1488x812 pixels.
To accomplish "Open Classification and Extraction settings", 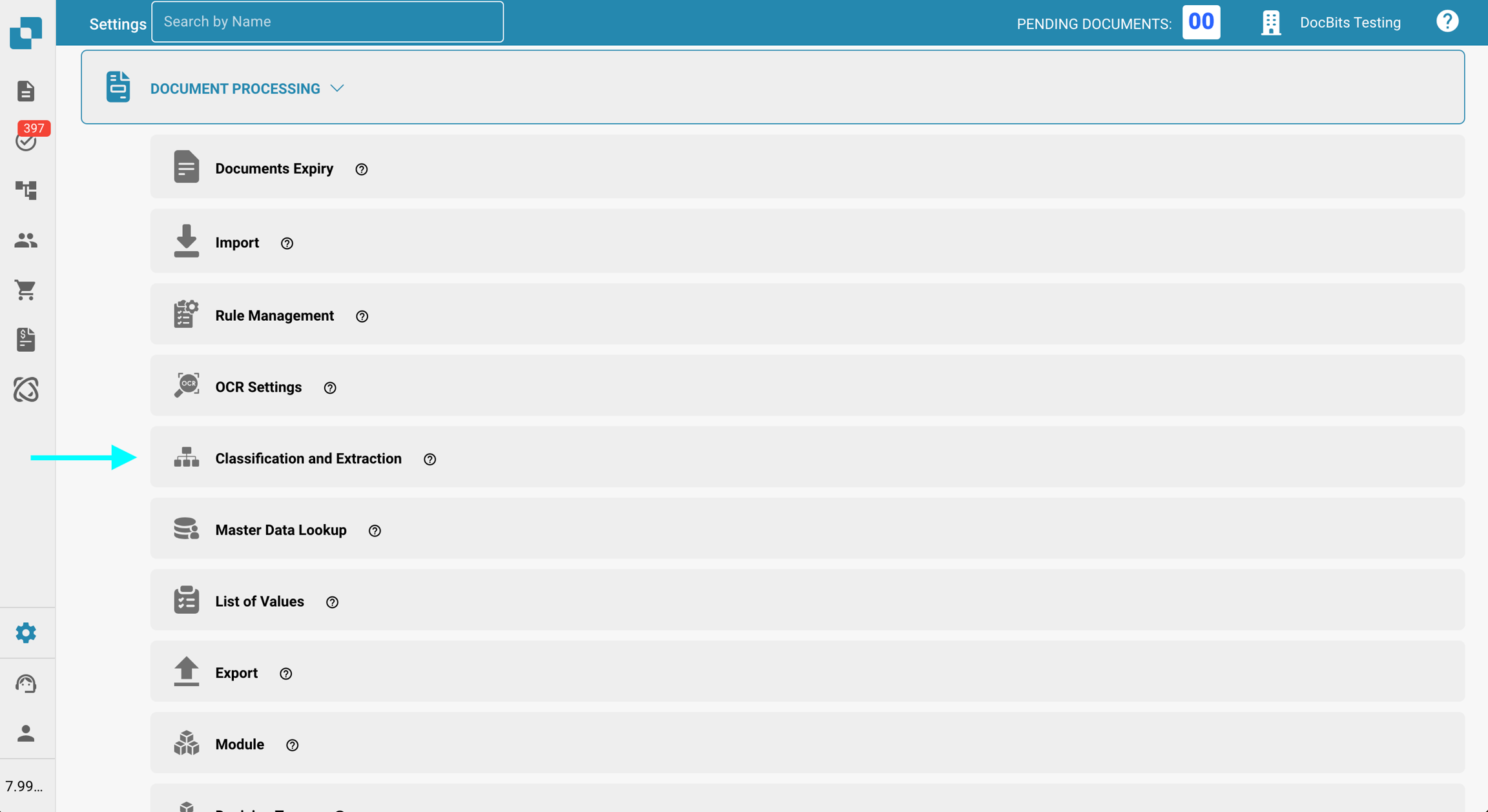I will 308,458.
